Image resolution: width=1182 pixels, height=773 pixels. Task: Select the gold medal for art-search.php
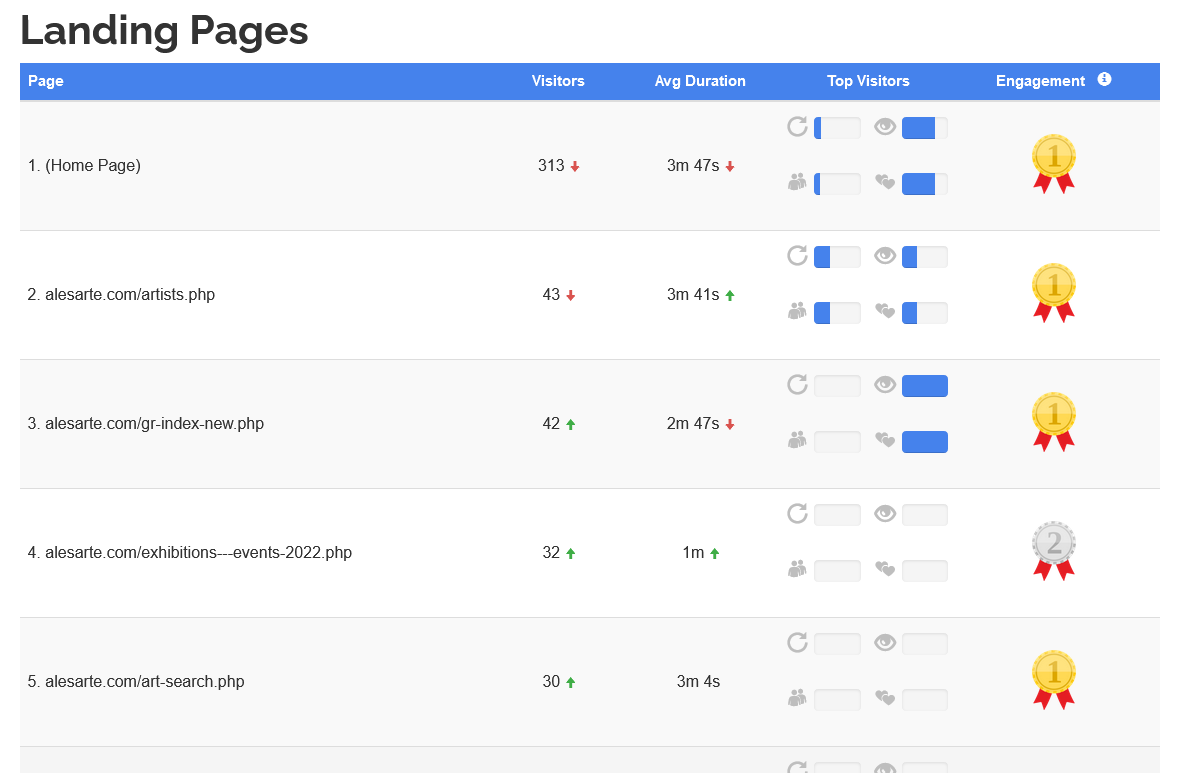click(x=1054, y=679)
